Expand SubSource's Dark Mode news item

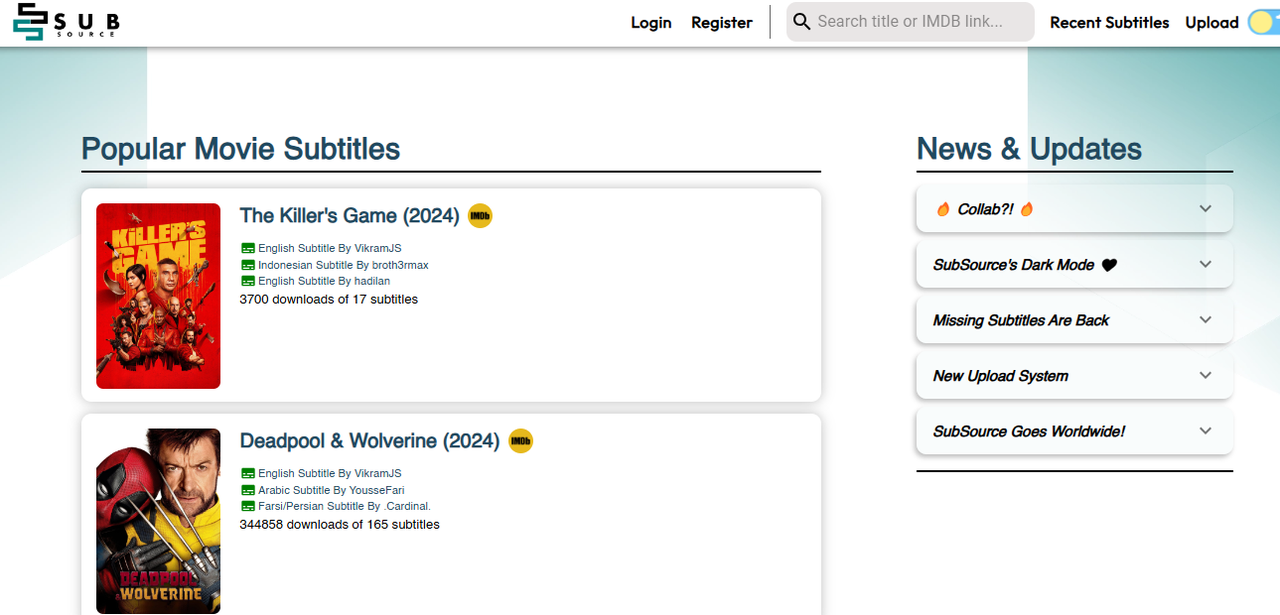coord(1074,265)
